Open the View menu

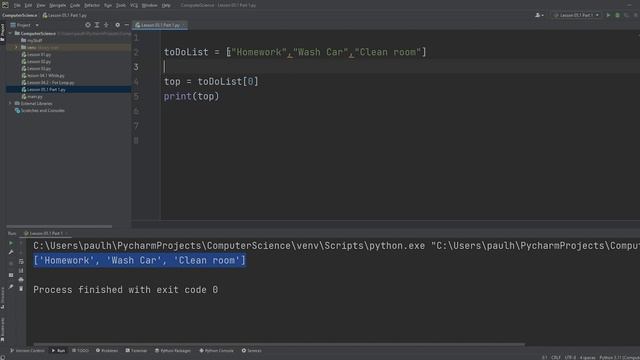[x=41, y=5]
